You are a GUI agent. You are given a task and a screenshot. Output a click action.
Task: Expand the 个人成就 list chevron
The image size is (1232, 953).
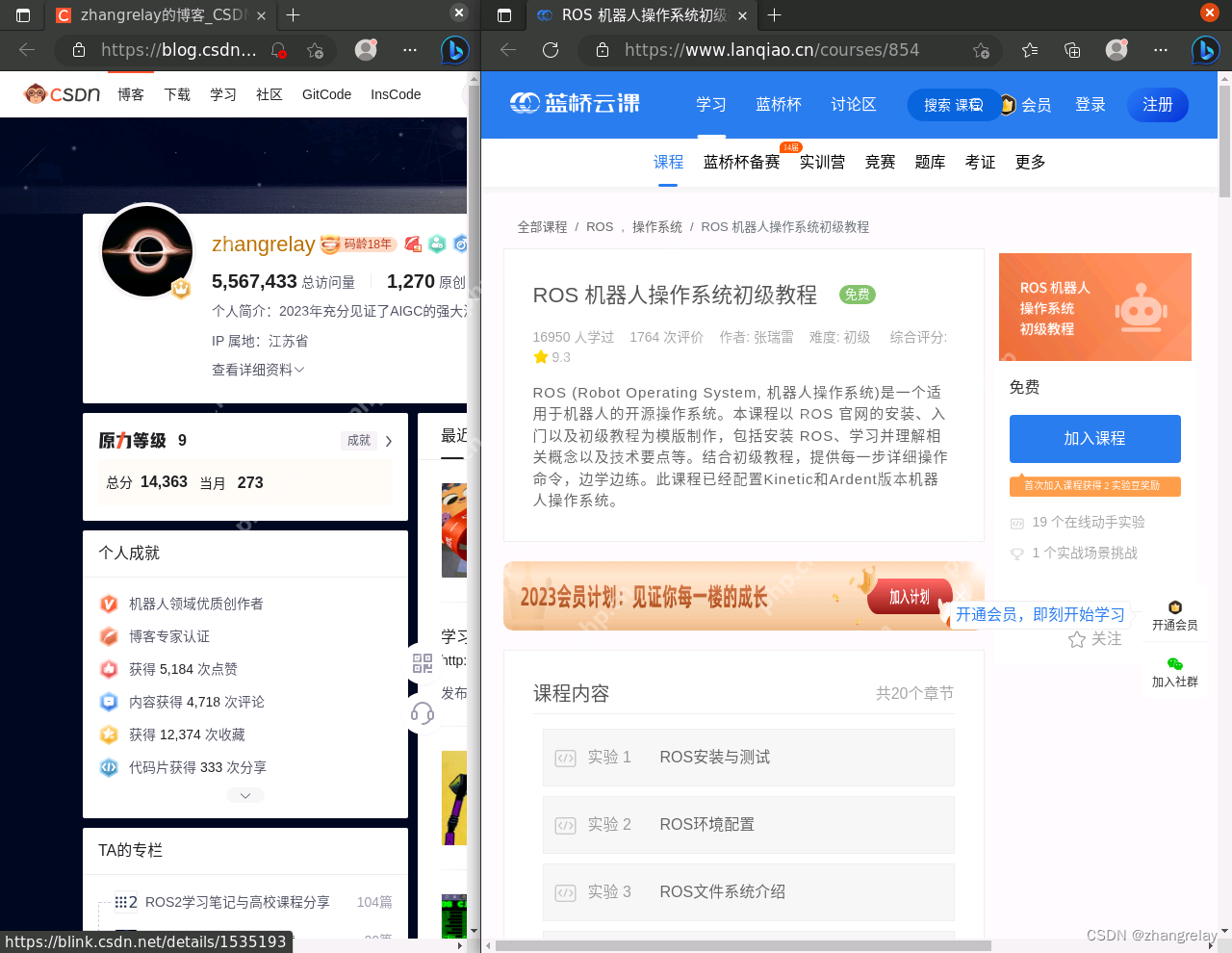point(244,794)
